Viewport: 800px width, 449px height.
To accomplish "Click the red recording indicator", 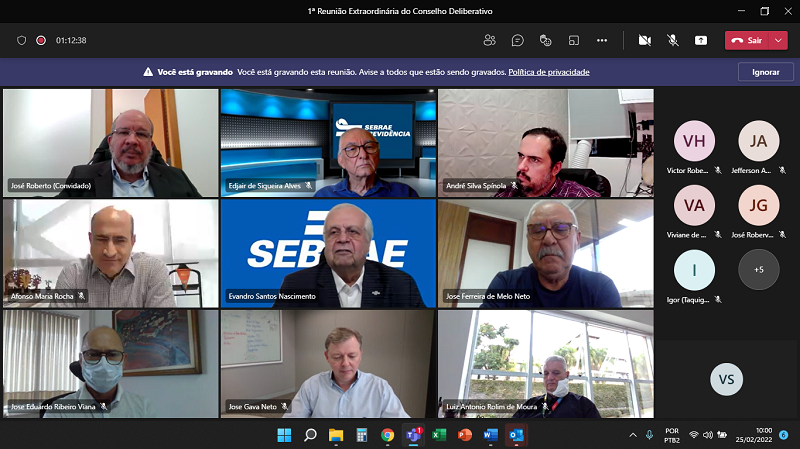I will 41,40.
